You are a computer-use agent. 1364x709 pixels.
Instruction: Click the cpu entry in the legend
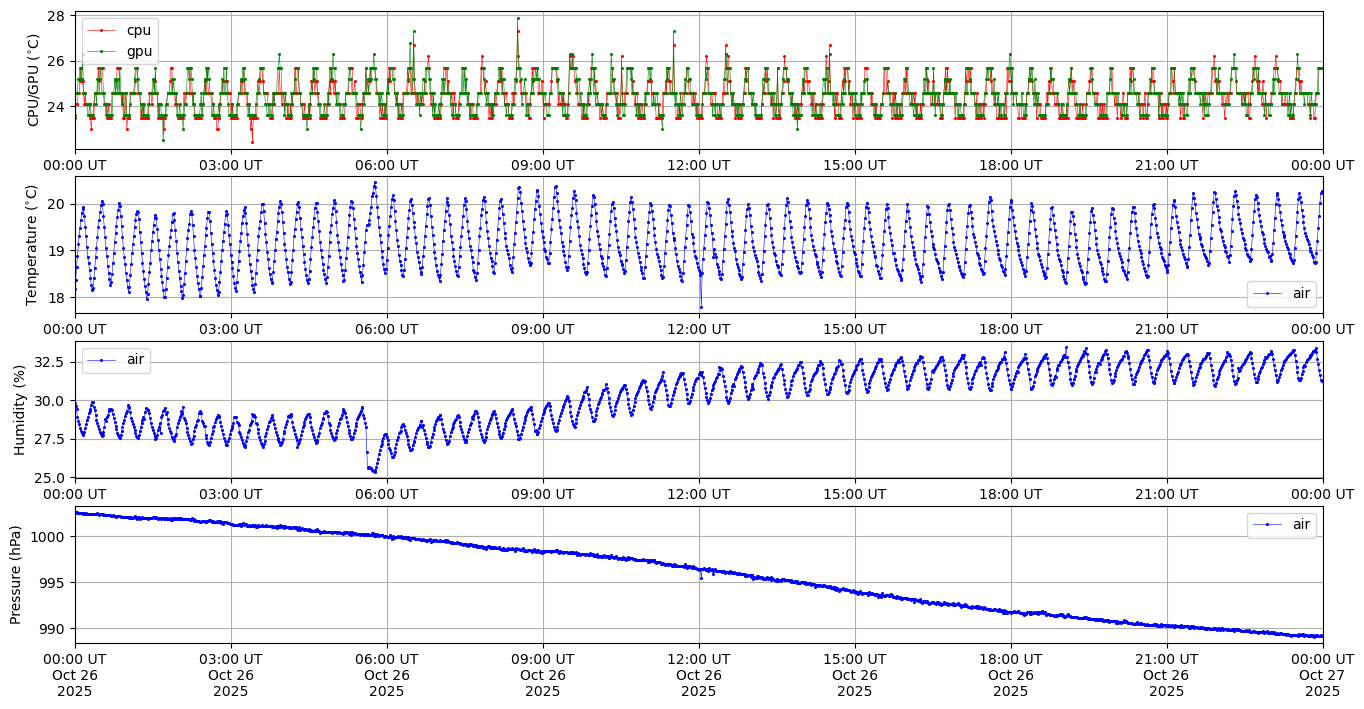140,30
